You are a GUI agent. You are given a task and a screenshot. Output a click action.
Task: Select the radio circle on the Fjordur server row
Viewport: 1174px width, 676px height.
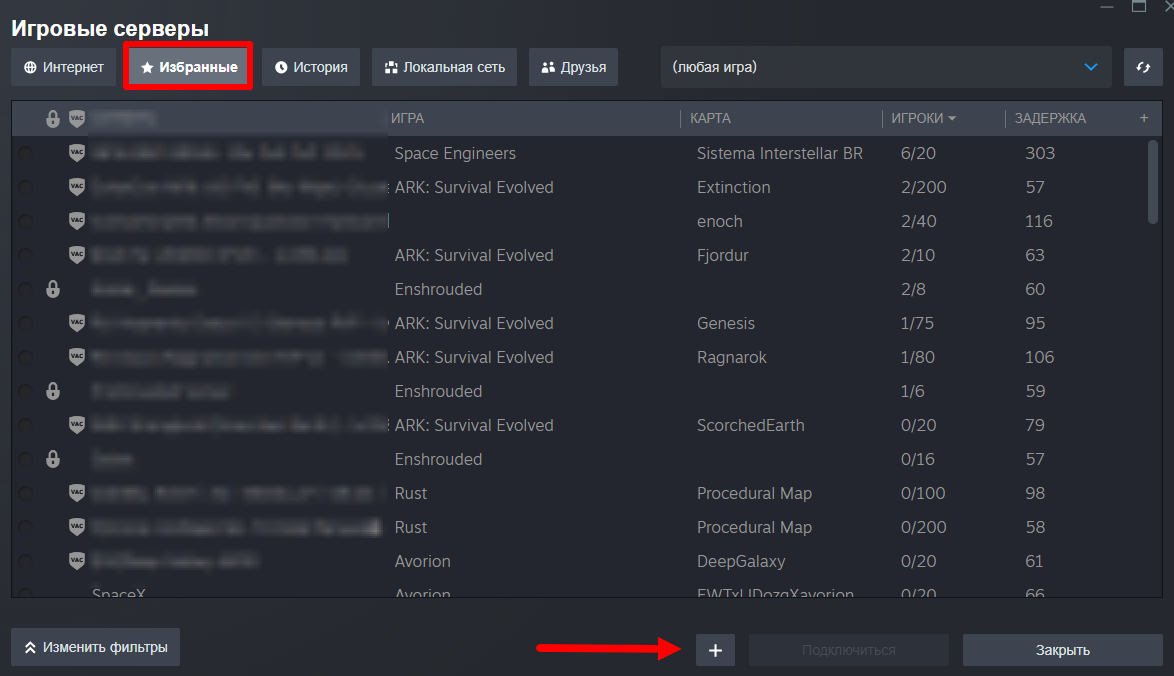25,255
